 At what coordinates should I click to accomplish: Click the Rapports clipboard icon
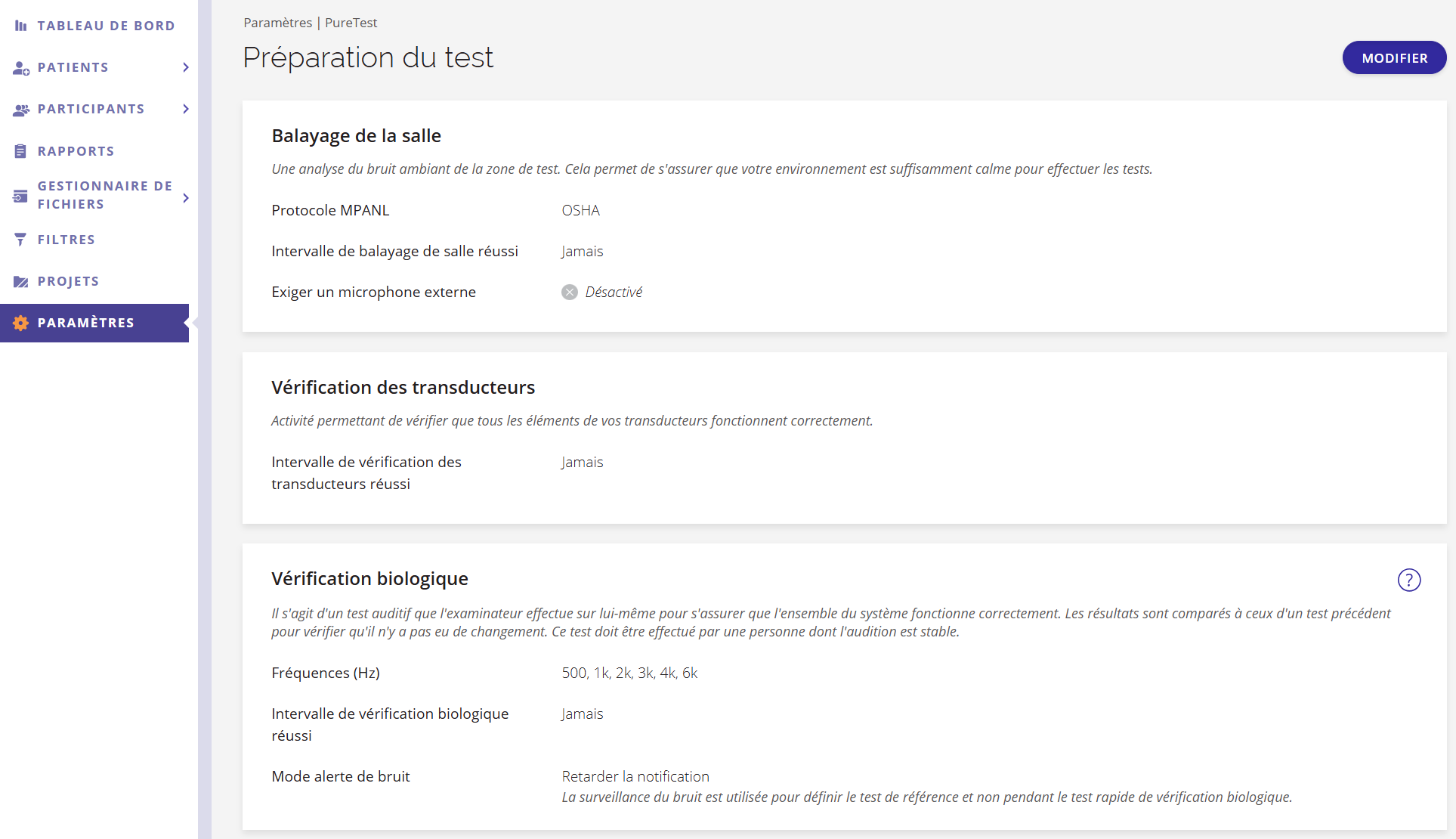pyautogui.click(x=20, y=151)
